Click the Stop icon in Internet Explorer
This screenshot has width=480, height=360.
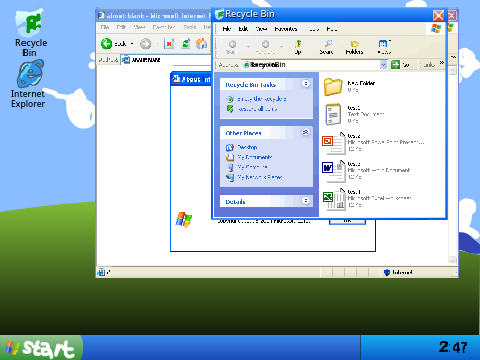169,43
